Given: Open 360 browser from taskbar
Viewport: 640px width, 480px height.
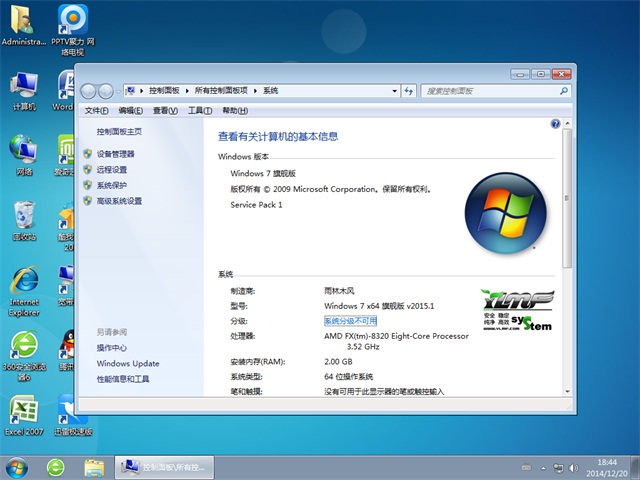Looking at the screenshot, I should click(56, 468).
